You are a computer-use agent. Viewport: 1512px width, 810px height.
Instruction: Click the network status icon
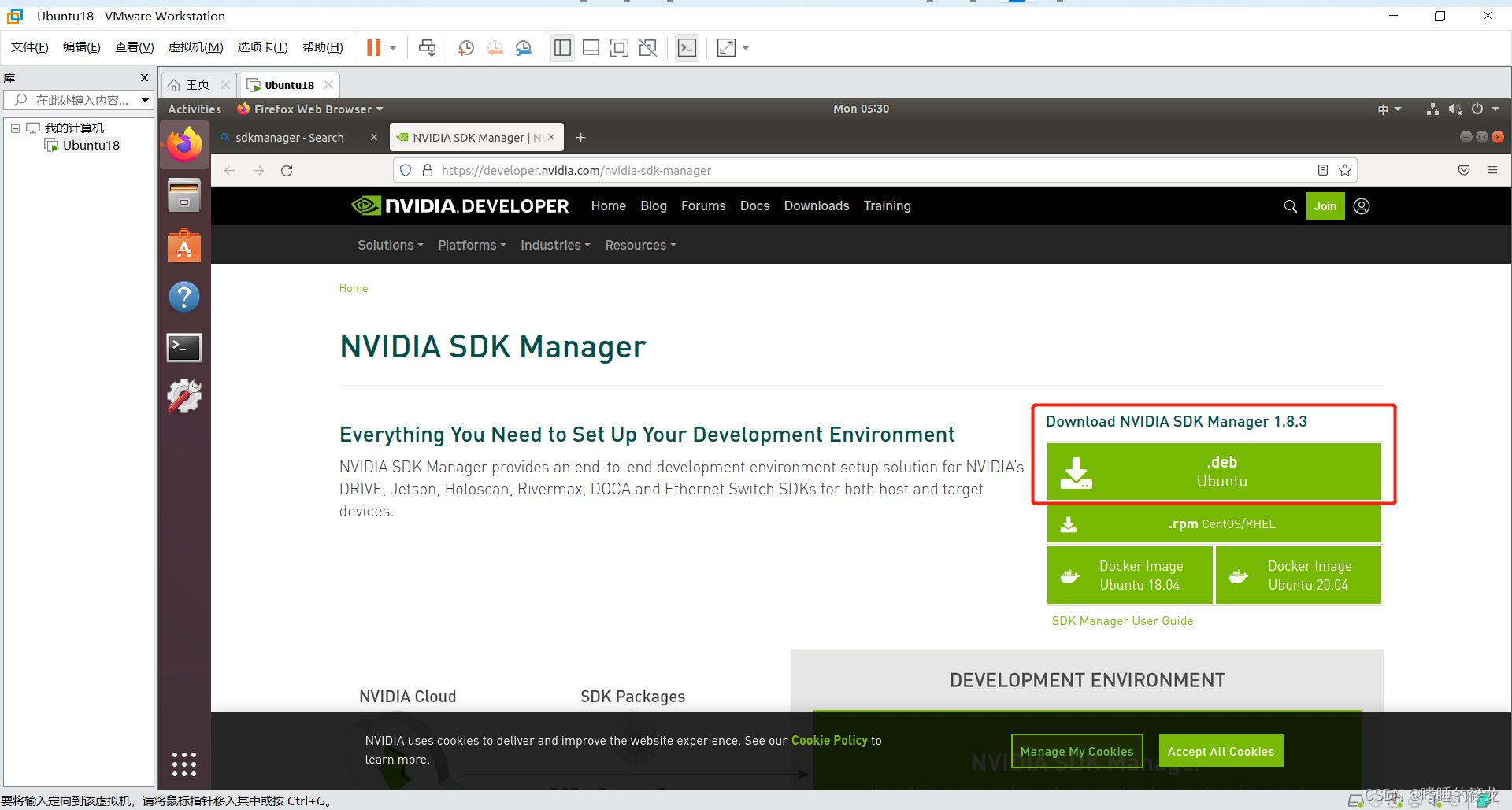[x=1432, y=109]
